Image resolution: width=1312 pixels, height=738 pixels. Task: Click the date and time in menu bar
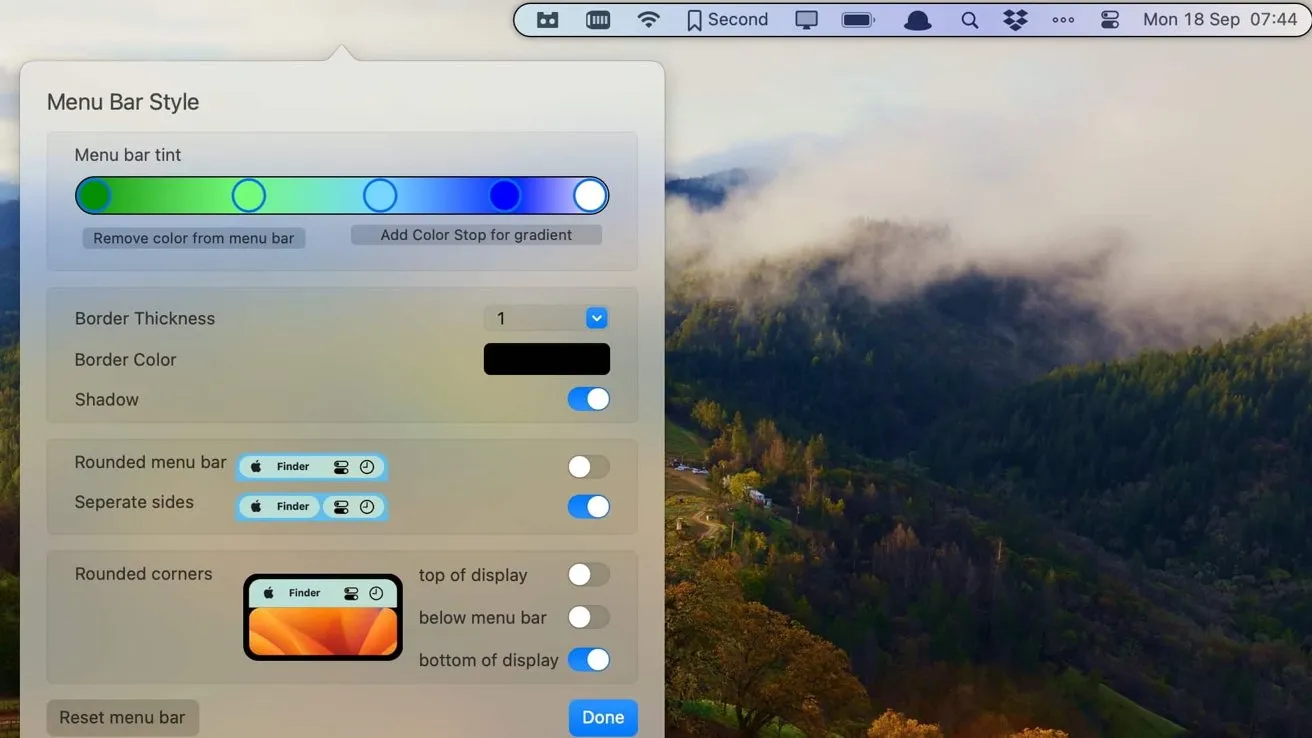click(x=1219, y=20)
